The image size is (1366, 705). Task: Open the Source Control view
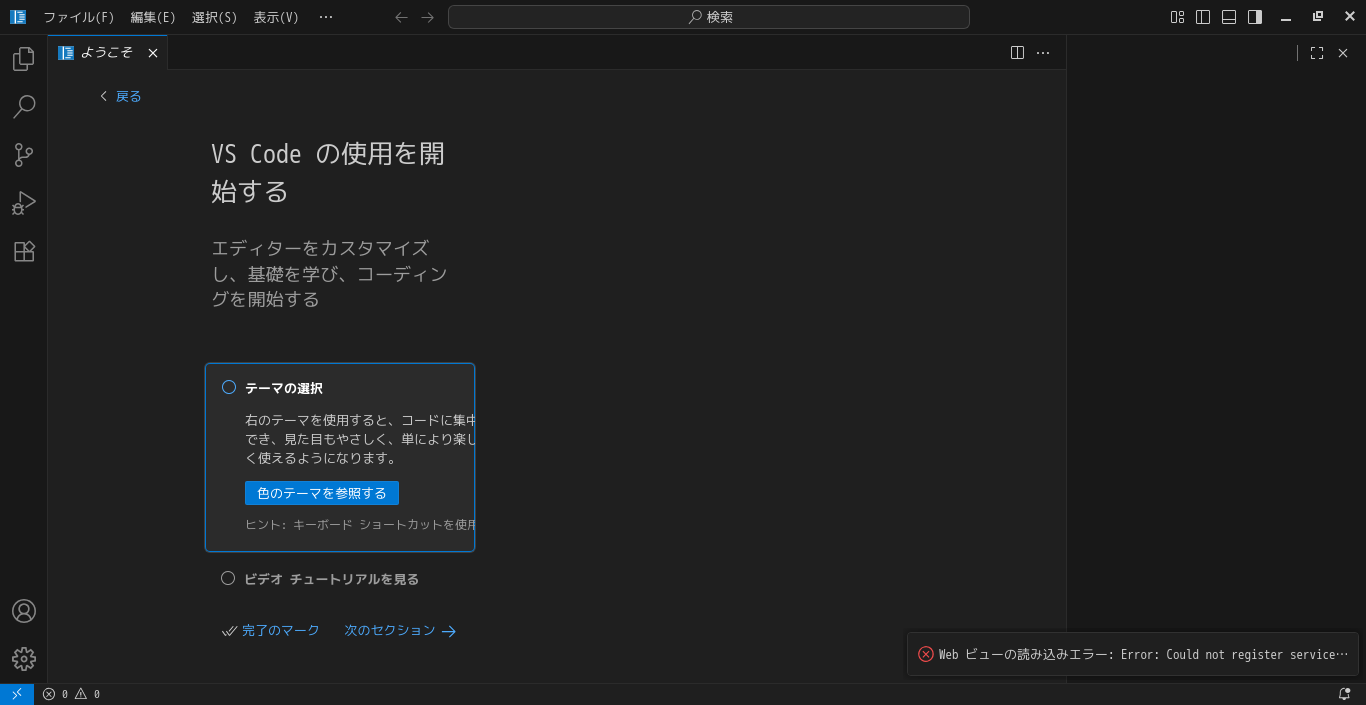pyautogui.click(x=24, y=155)
